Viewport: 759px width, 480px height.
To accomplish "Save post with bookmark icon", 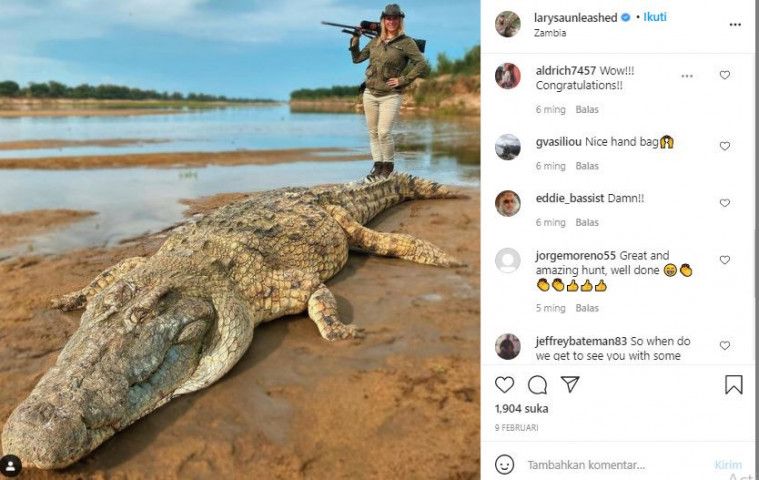I will tap(733, 385).
